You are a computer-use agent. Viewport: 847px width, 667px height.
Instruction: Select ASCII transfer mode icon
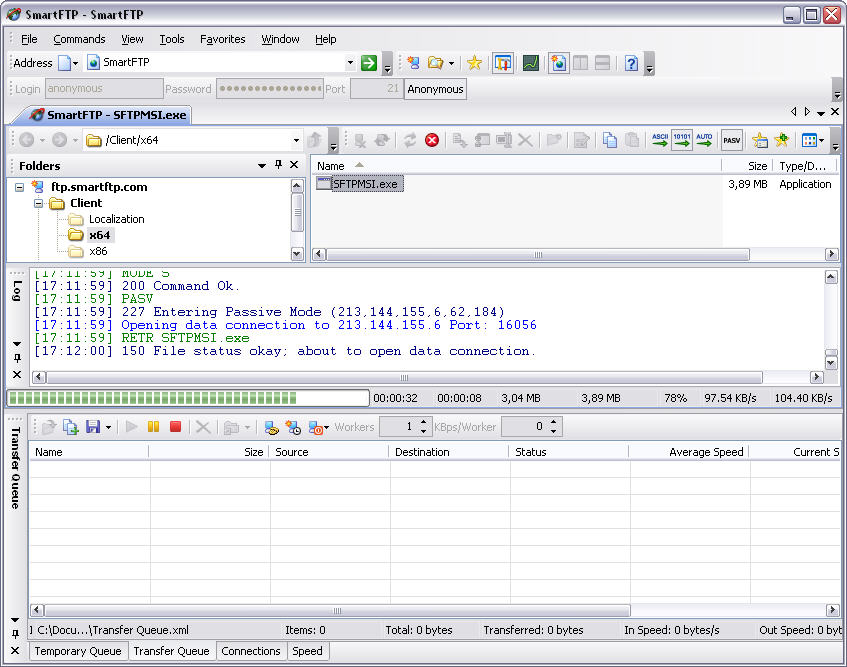pos(660,140)
